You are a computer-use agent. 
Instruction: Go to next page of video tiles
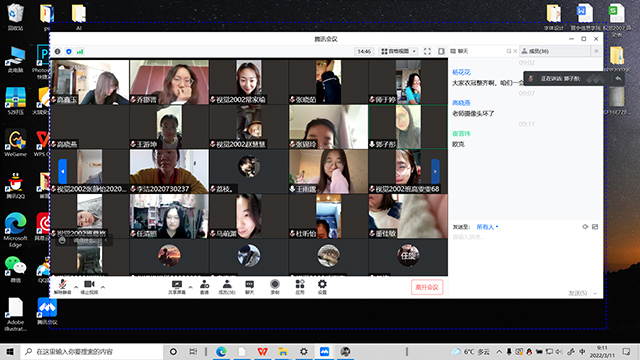tap(435, 171)
